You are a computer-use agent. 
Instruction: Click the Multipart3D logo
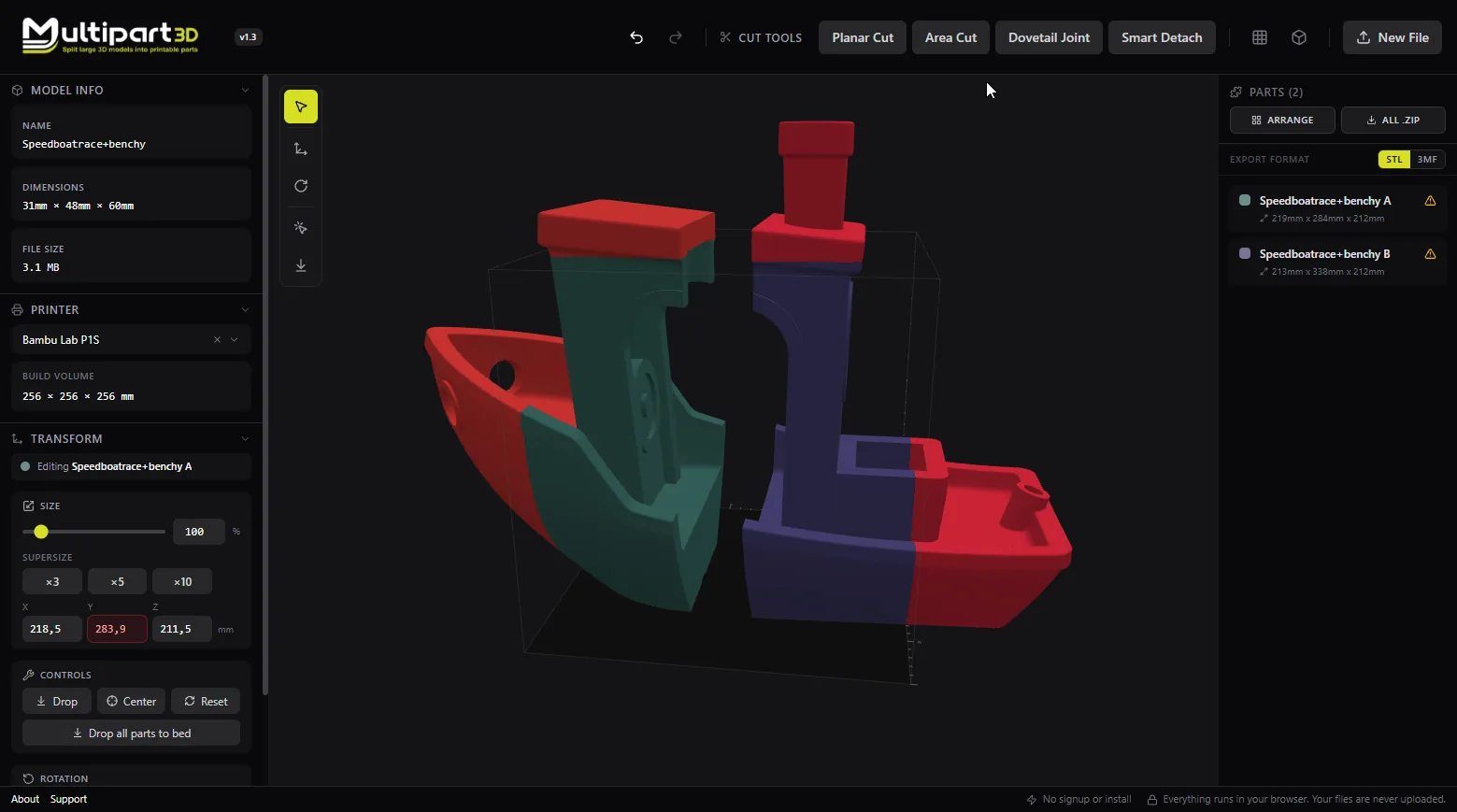[110, 36]
